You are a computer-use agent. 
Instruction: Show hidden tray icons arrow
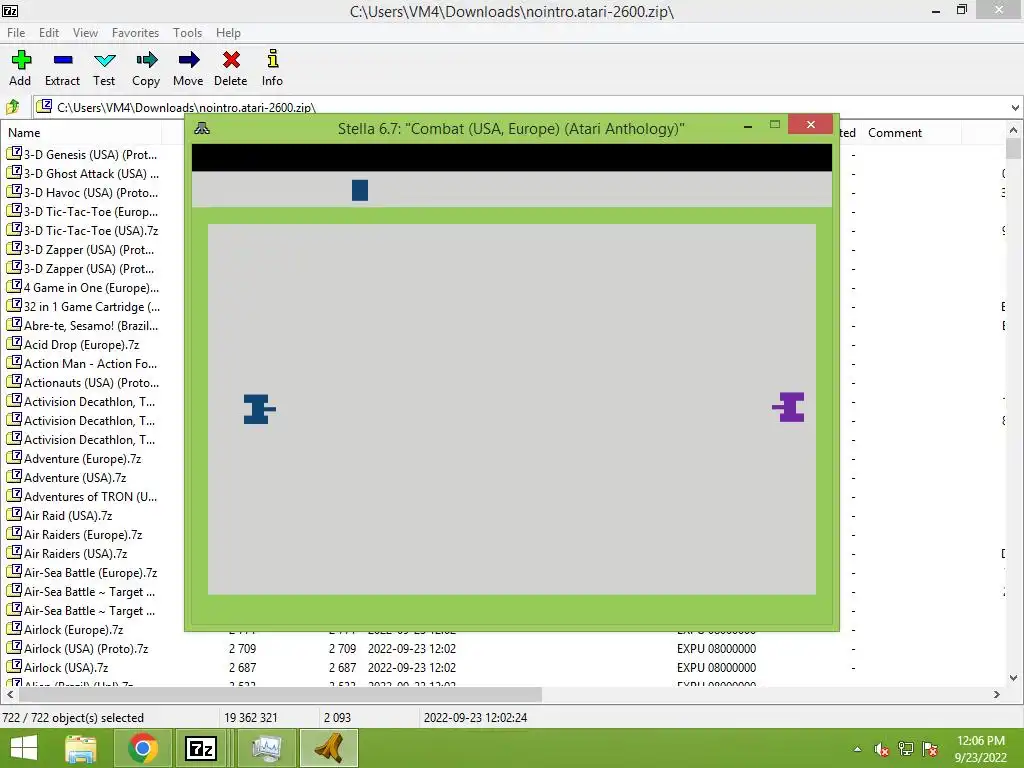tap(857, 750)
